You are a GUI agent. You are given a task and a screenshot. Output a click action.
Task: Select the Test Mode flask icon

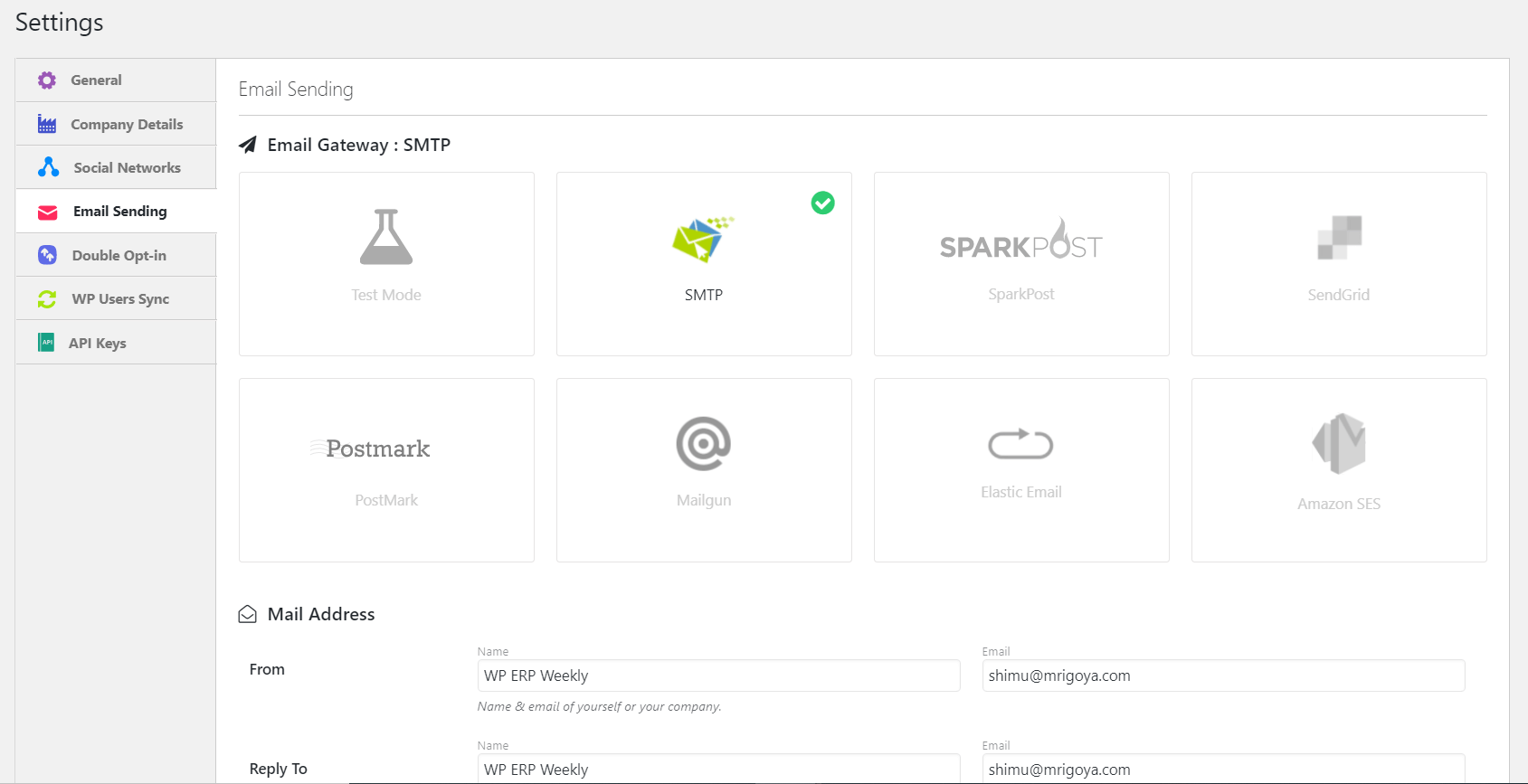coord(386,237)
